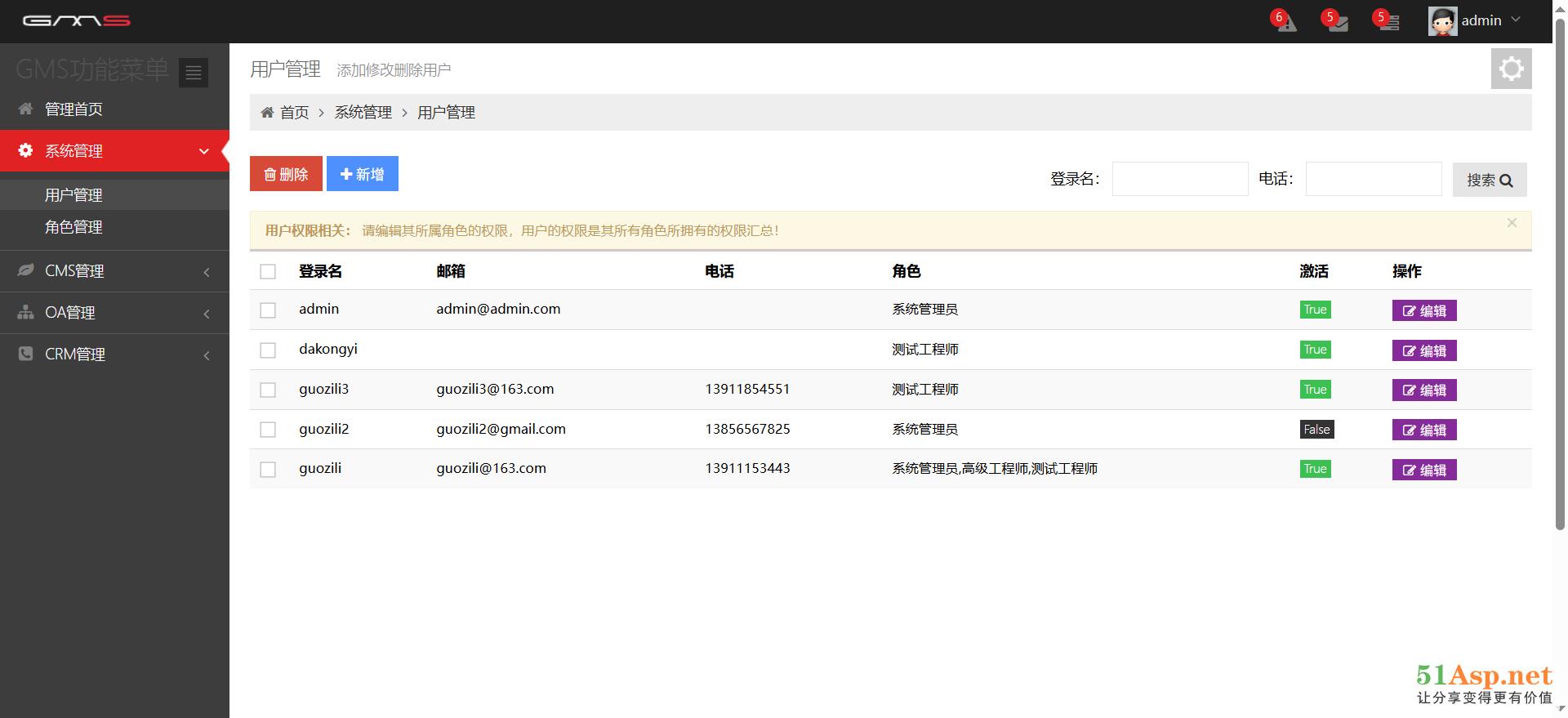The height and width of the screenshot is (718, 1568).
Task: Open the admin account dropdown arrow
Action: 1516,20
